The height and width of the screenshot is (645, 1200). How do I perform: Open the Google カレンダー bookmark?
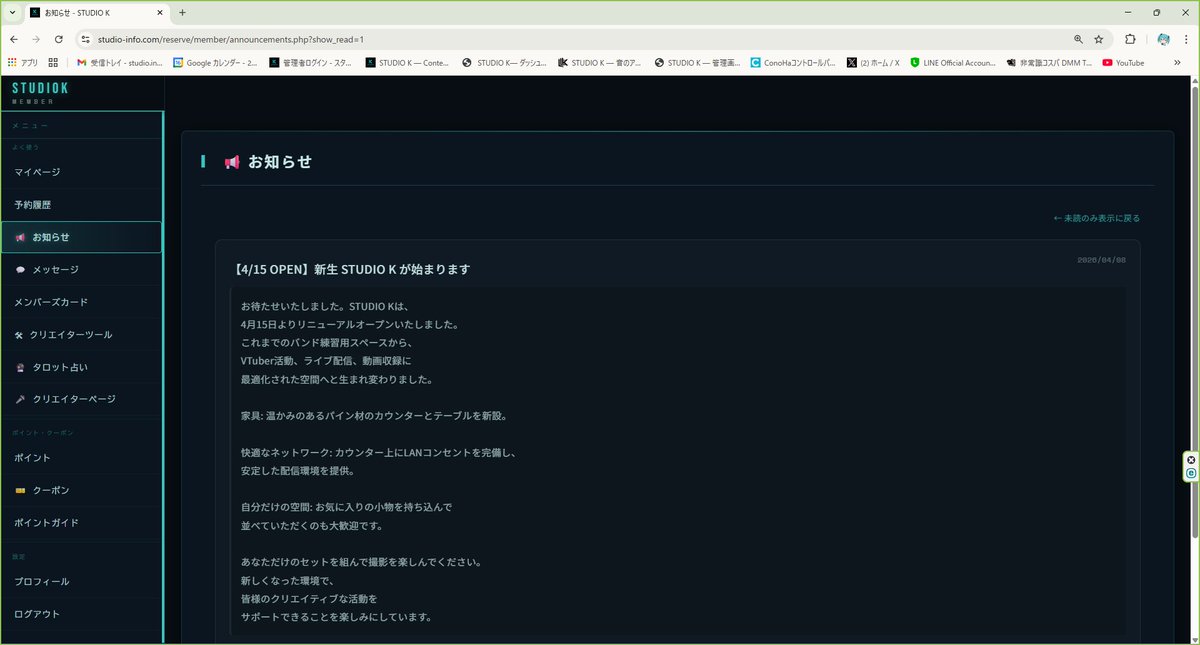tap(215, 62)
